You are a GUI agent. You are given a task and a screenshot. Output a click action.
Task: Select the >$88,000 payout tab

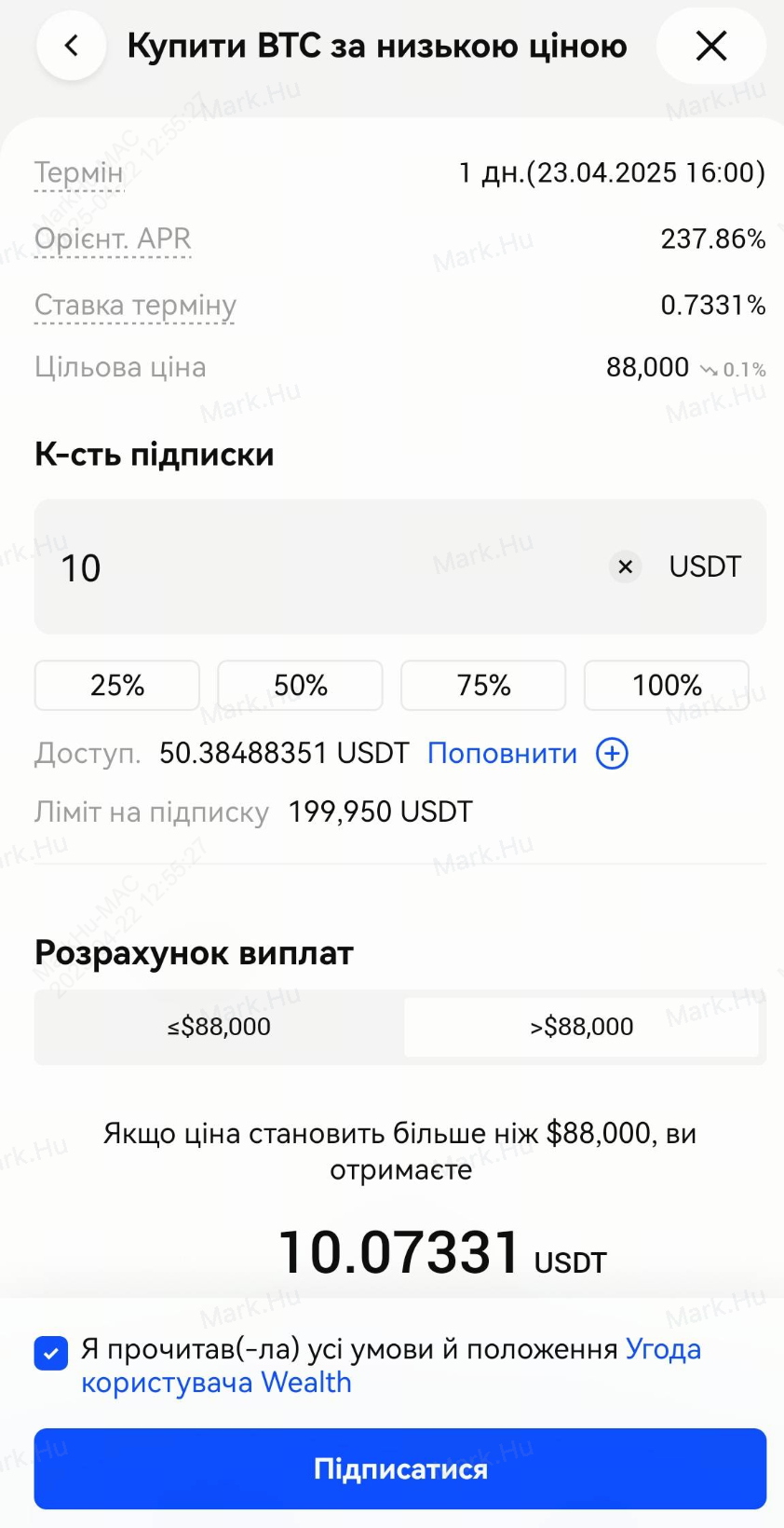[582, 1027]
